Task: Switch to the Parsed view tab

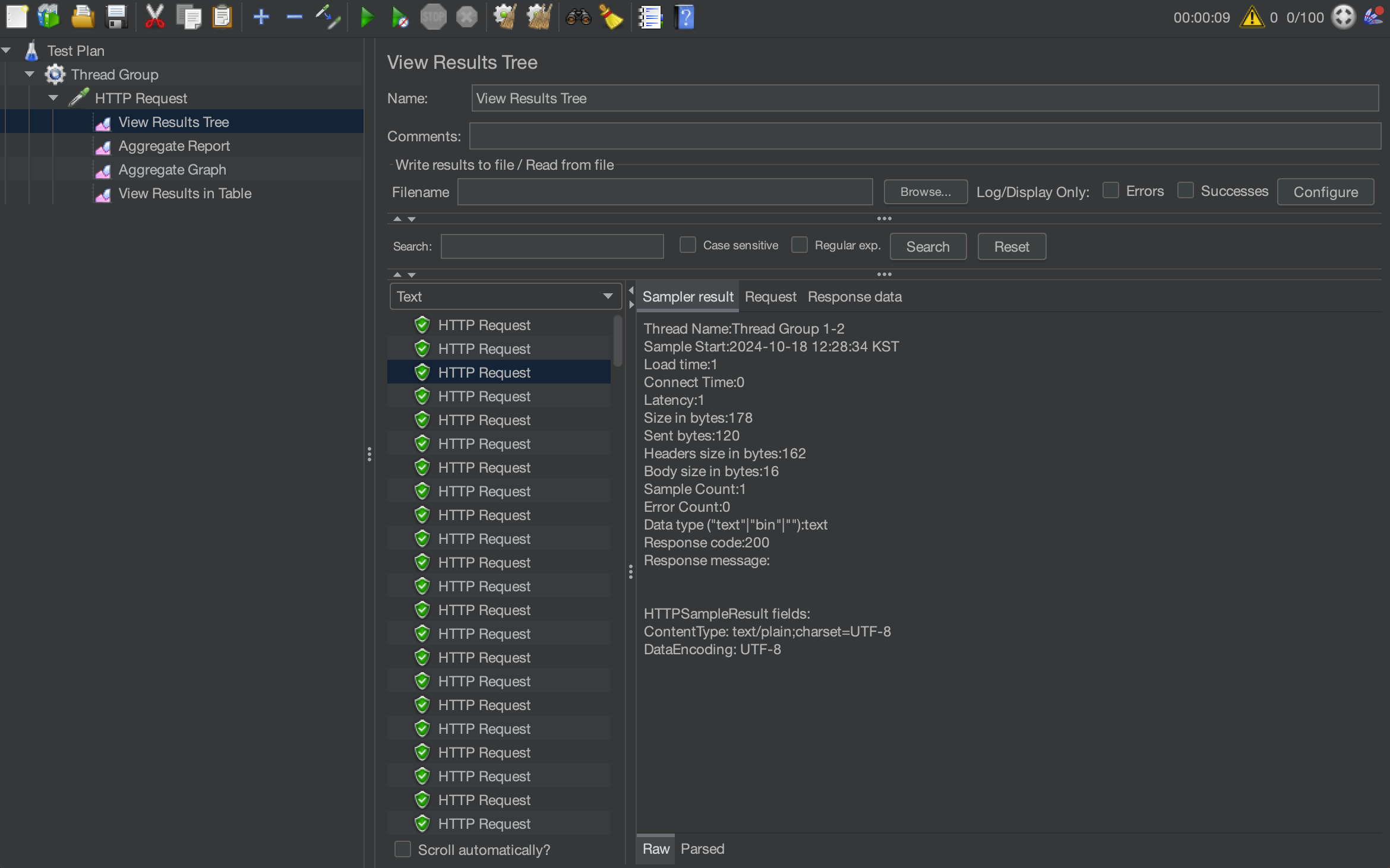Action: [702, 848]
